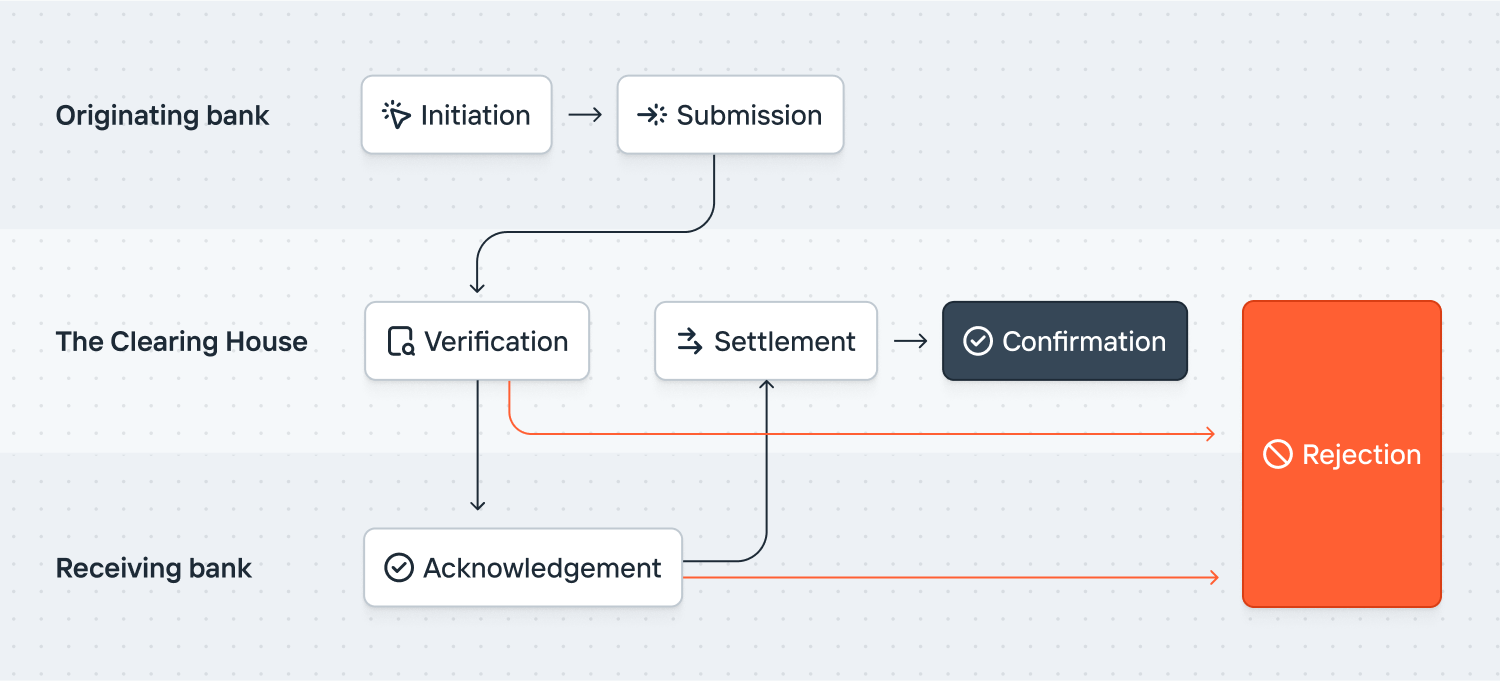The image size is (1500, 681).
Task: Click the Settlement transfer arrows icon
Action: 690,342
